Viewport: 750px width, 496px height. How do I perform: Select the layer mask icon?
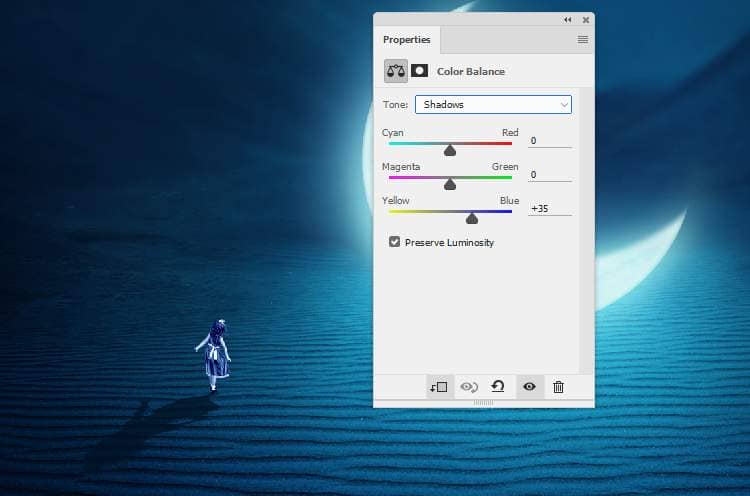coord(419,71)
